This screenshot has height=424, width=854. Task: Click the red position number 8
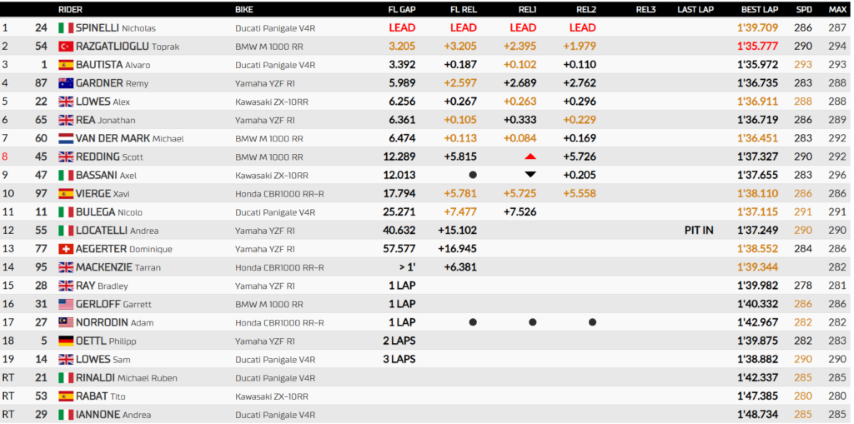click(x=5, y=157)
